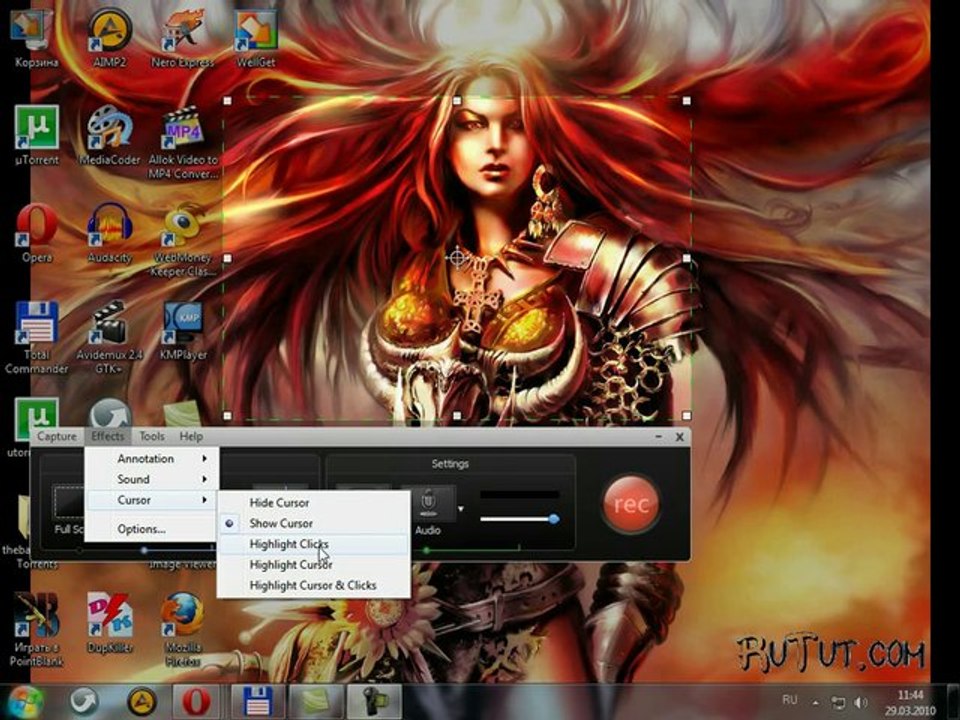This screenshot has height=720, width=960.
Task: Click the Audio microphone icon in Settings
Action: click(428, 504)
